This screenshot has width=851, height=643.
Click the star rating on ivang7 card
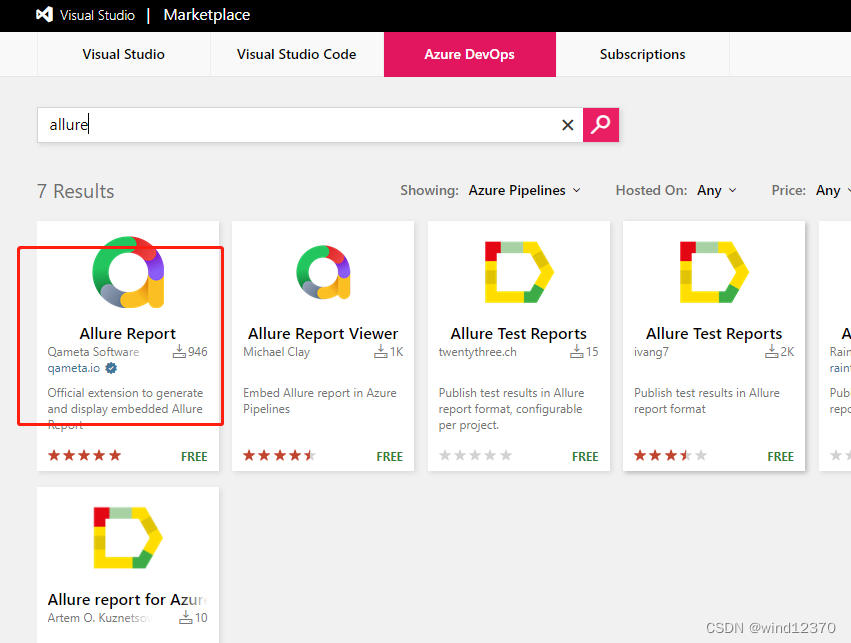click(x=670, y=455)
